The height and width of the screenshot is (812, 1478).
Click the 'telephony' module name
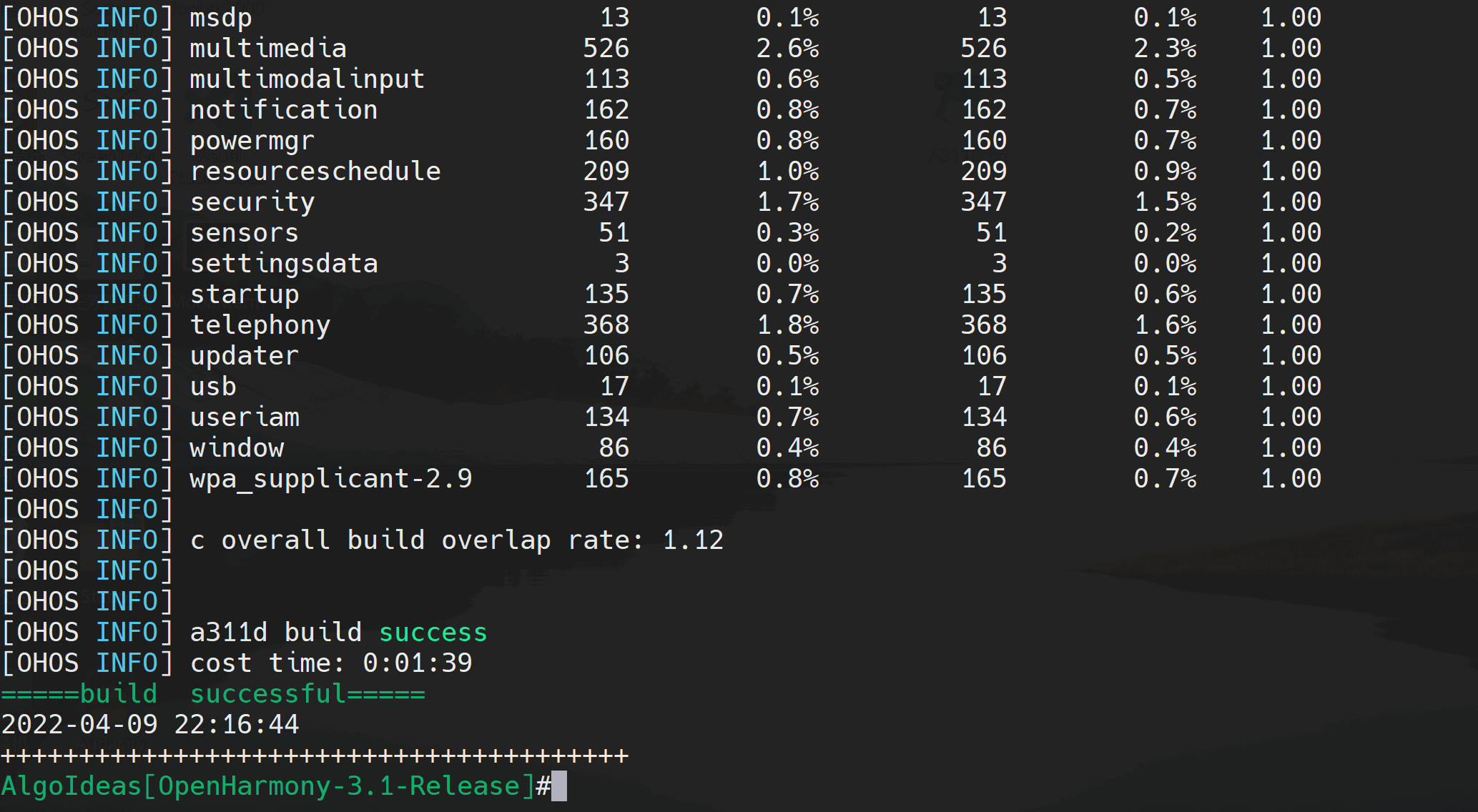tap(260, 325)
